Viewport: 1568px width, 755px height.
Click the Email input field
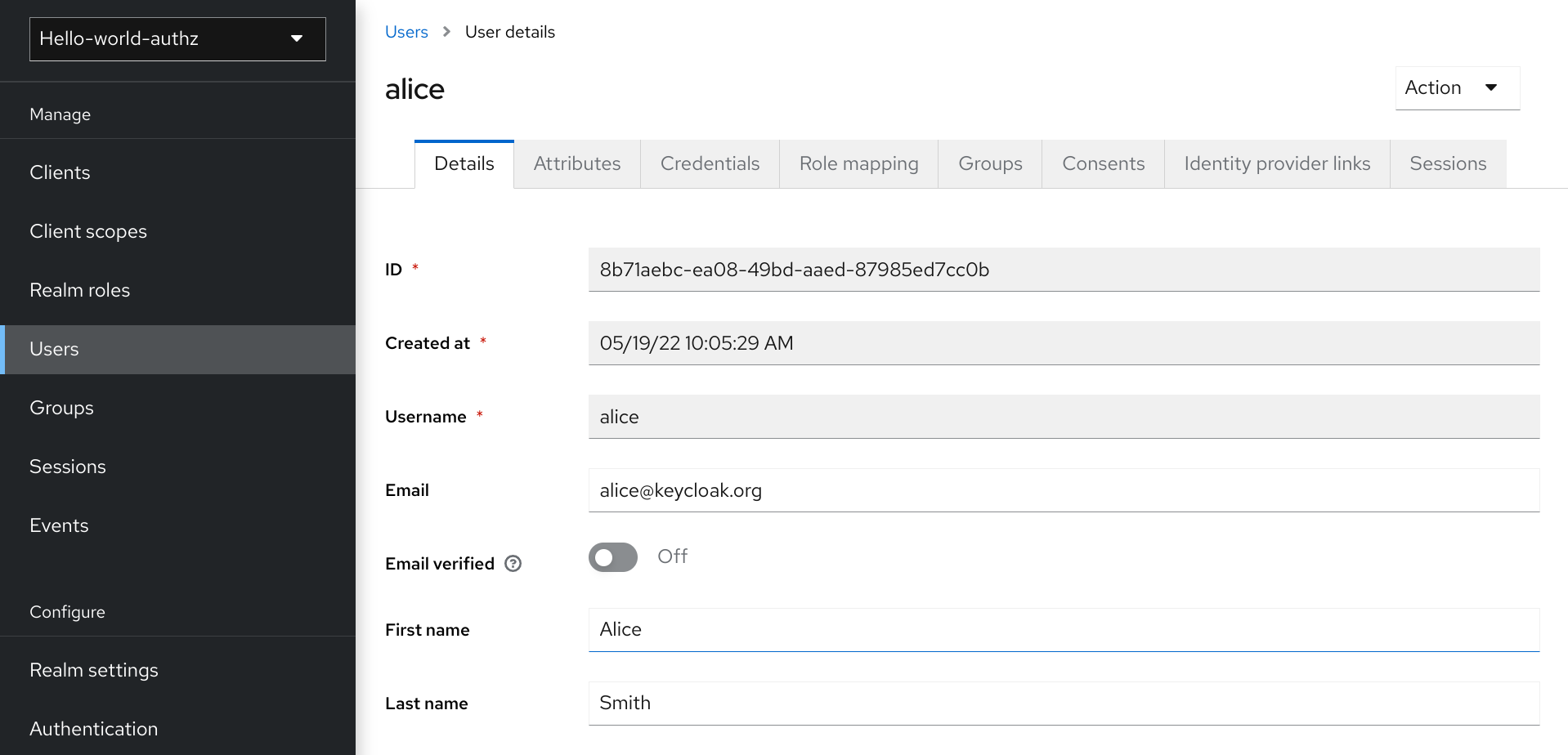click(x=1063, y=490)
